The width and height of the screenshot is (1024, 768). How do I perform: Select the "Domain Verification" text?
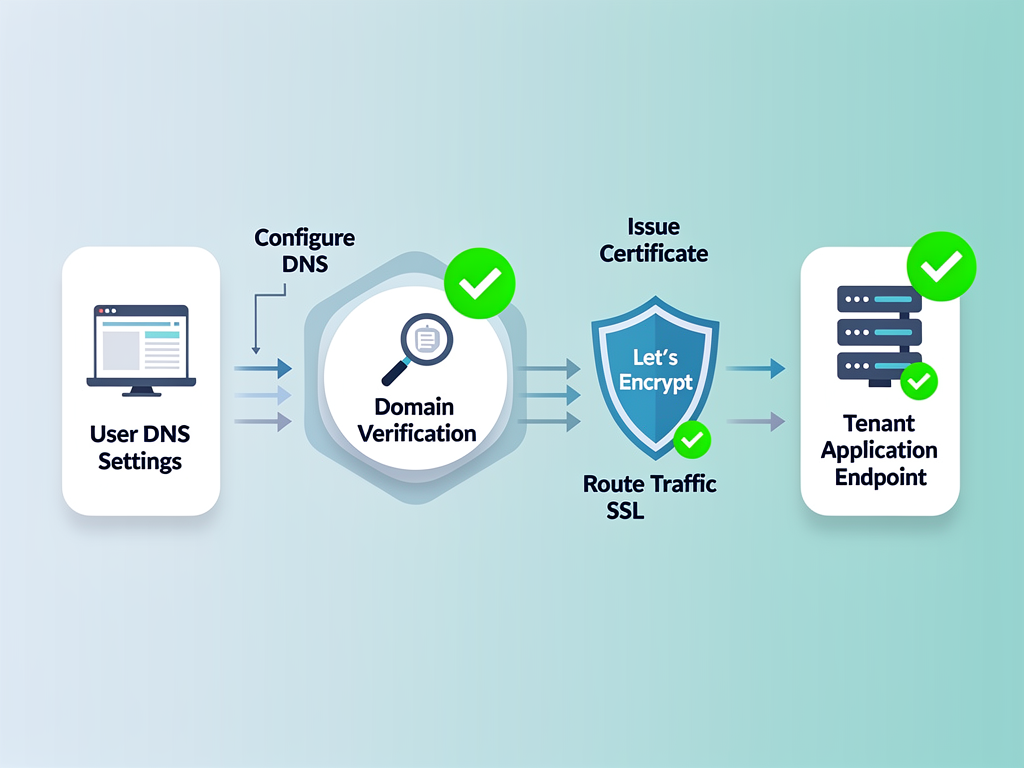(416, 420)
